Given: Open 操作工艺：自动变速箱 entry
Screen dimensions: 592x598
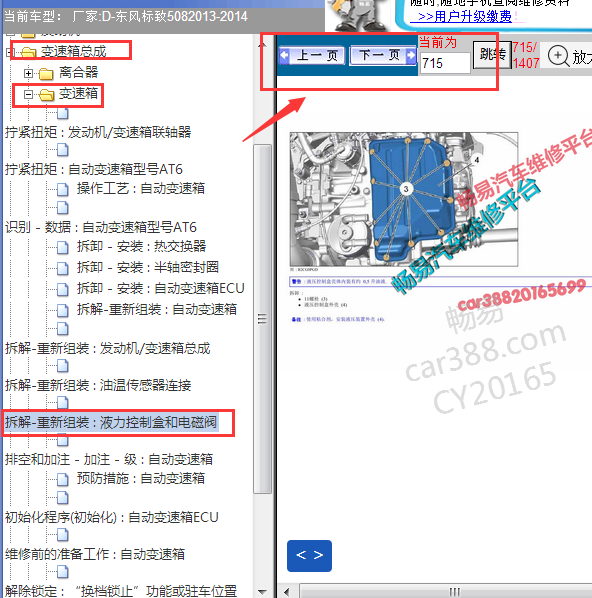Looking at the screenshot, I should pyautogui.click(x=141, y=188).
